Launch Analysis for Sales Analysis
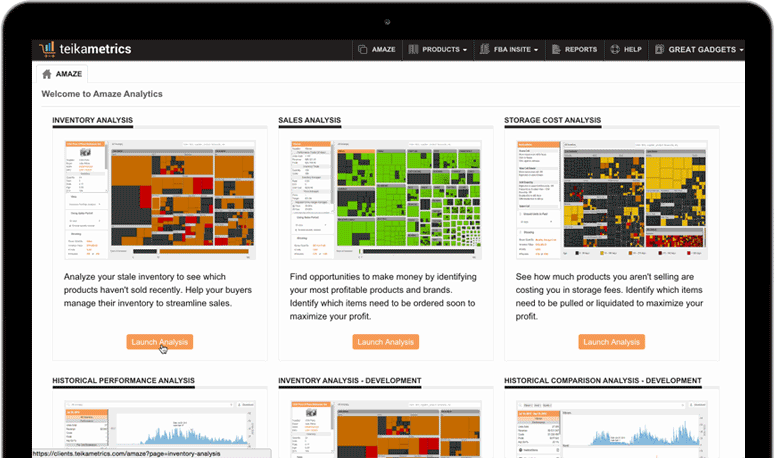Viewport: 775px width, 458px height. tap(386, 342)
